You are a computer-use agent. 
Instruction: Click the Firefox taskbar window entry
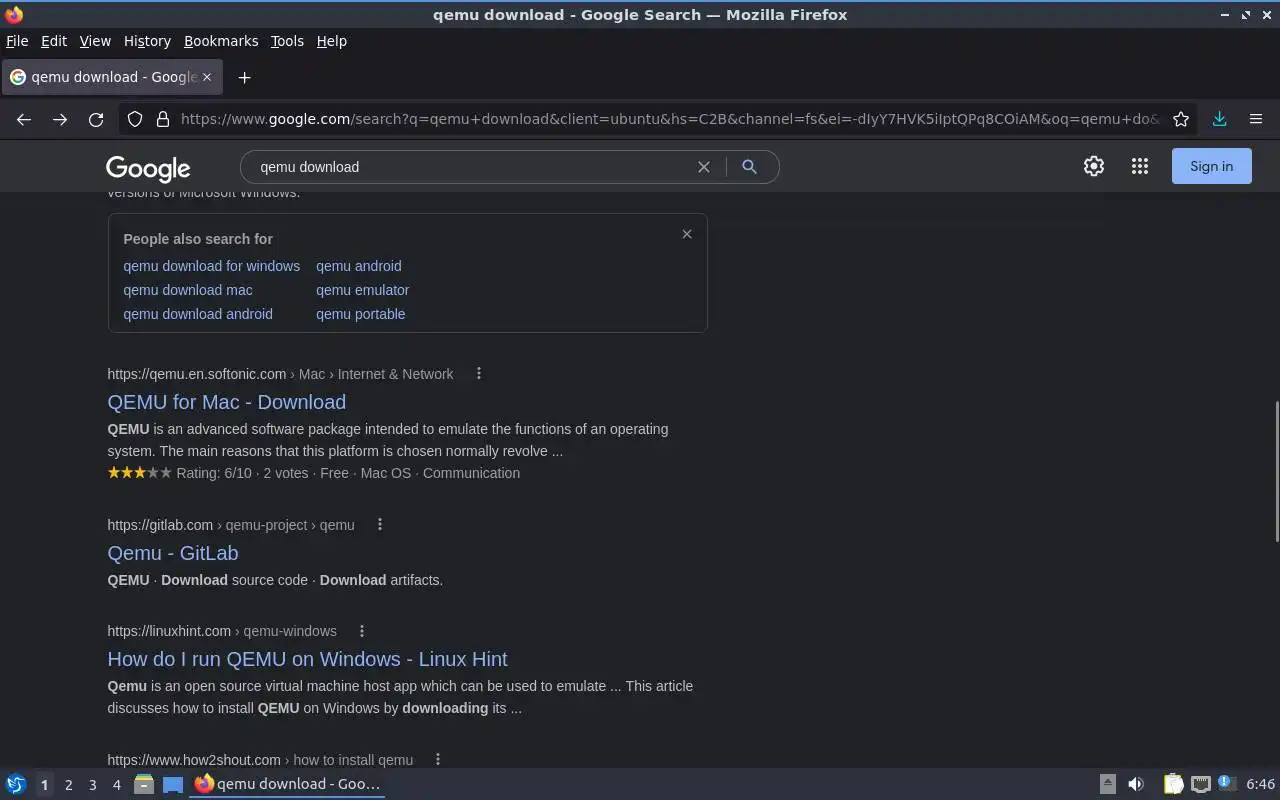click(288, 784)
